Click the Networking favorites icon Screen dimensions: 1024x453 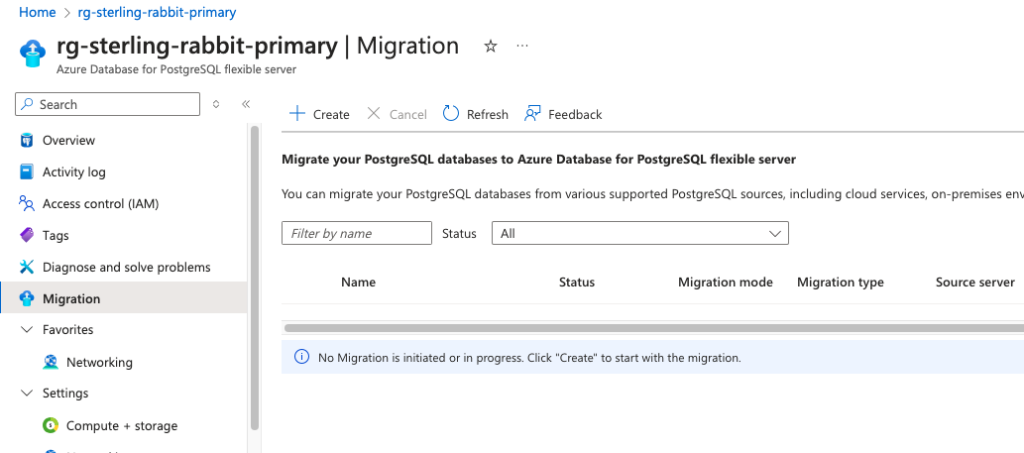tap(50, 362)
